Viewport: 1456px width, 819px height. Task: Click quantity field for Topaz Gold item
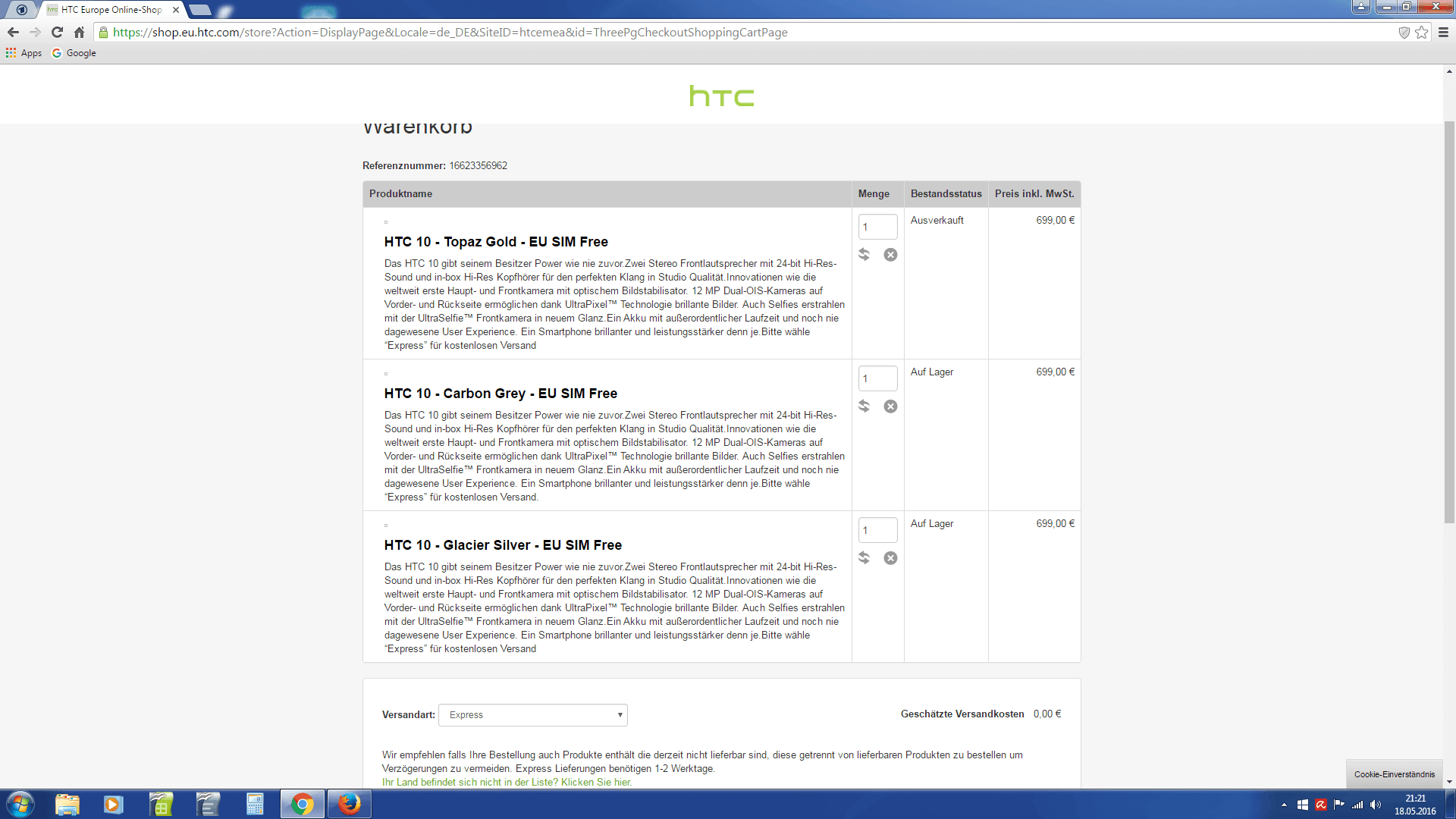(877, 227)
